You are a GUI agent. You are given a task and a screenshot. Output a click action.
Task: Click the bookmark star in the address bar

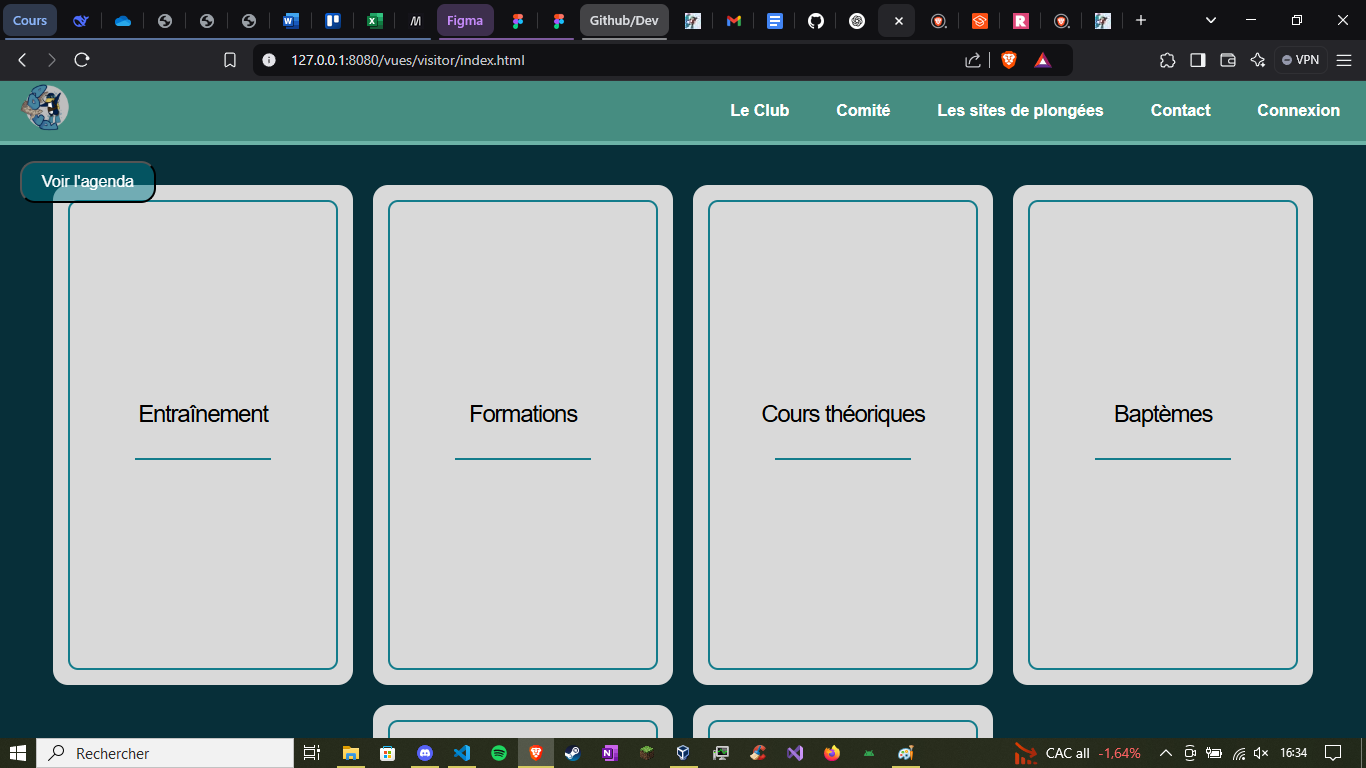[230, 59]
